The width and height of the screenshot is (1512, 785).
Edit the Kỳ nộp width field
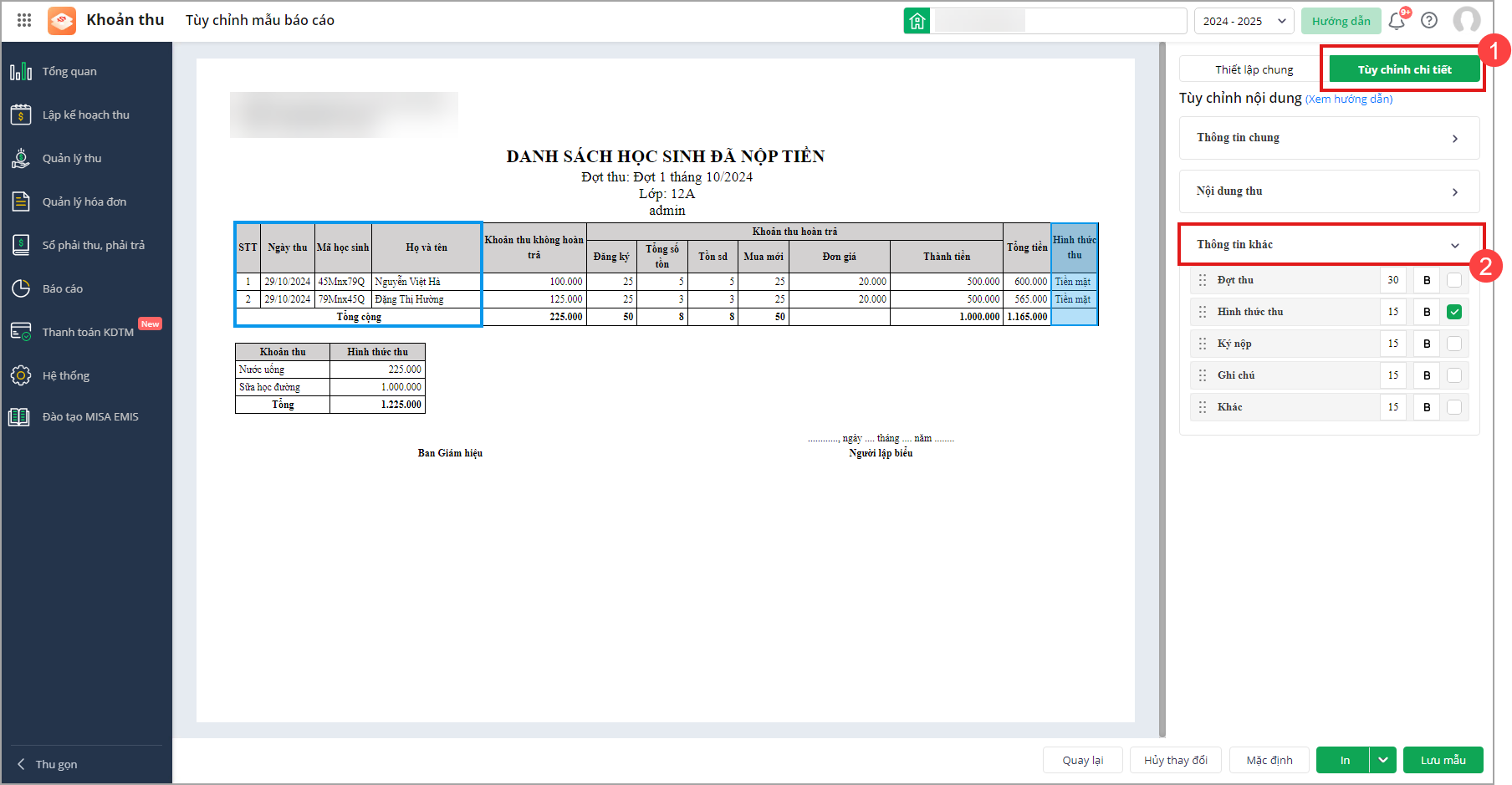[x=1393, y=344]
